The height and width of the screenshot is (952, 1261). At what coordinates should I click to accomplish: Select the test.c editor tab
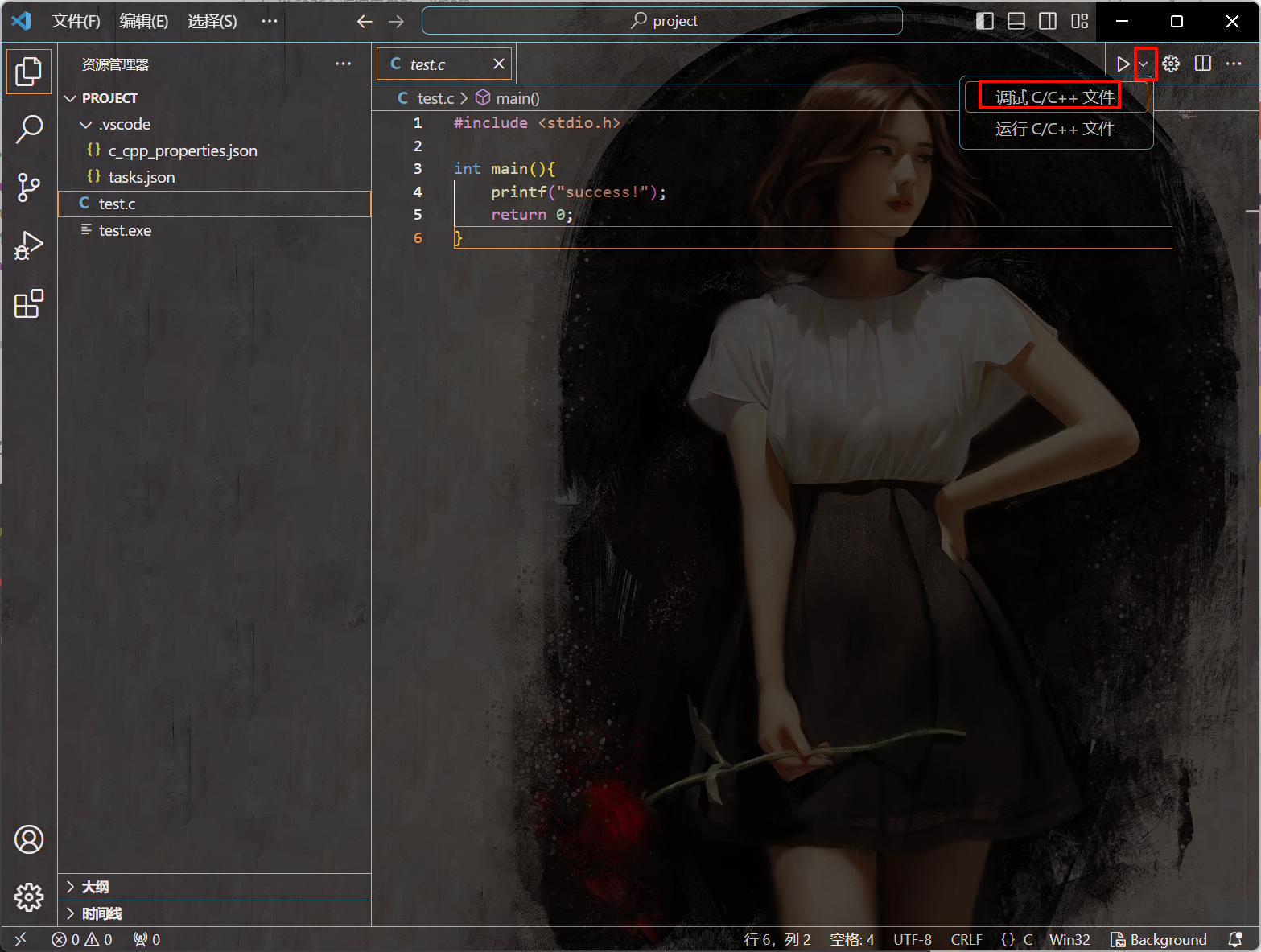coord(444,64)
